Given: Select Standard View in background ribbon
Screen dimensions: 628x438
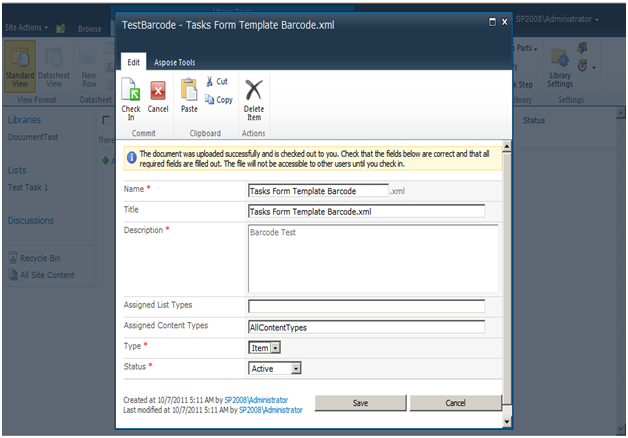Looking at the screenshot, I should pos(20,66).
